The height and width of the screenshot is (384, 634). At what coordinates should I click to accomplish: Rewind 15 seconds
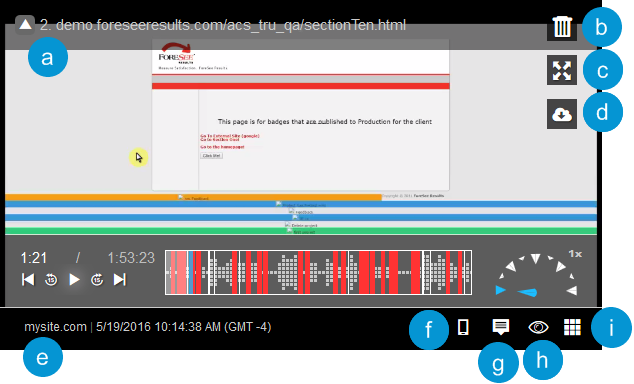pyautogui.click(x=51, y=280)
